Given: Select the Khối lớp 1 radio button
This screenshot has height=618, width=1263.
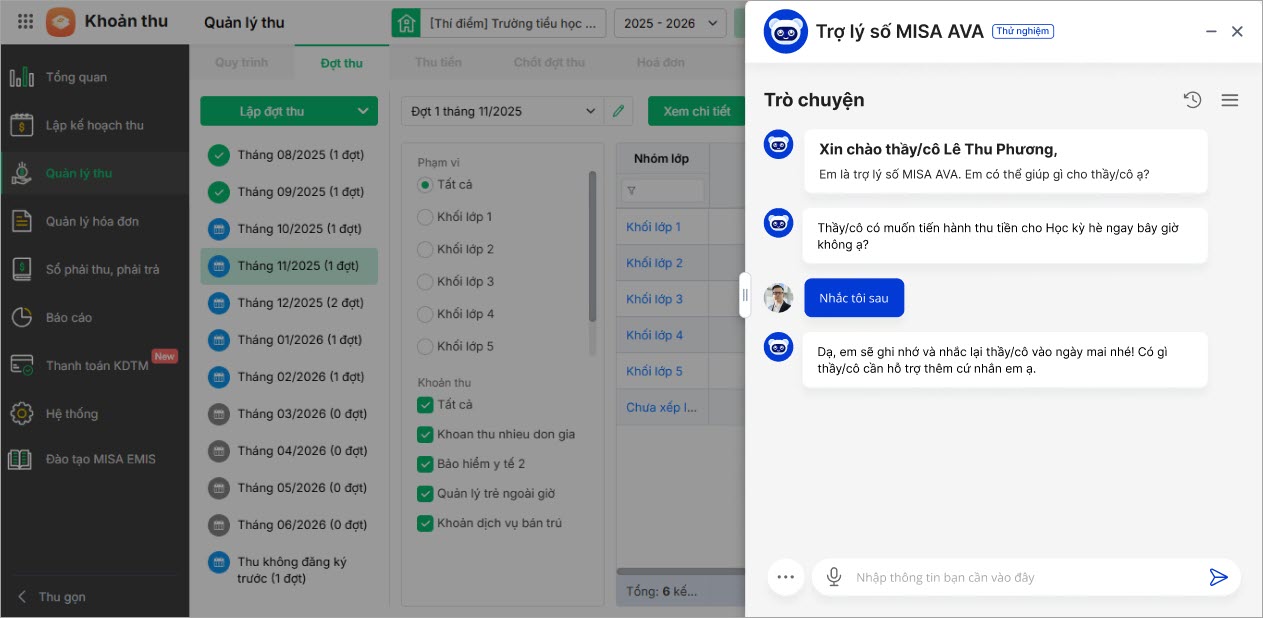Looking at the screenshot, I should point(425,217).
